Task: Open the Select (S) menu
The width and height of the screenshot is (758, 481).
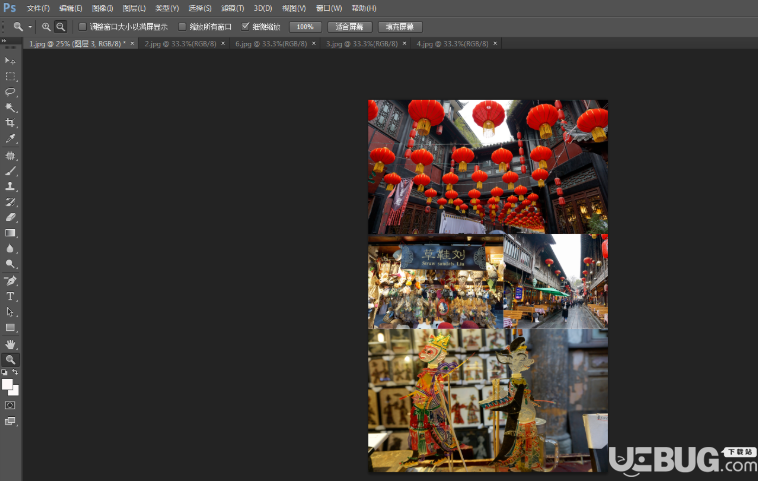Action: tap(200, 8)
